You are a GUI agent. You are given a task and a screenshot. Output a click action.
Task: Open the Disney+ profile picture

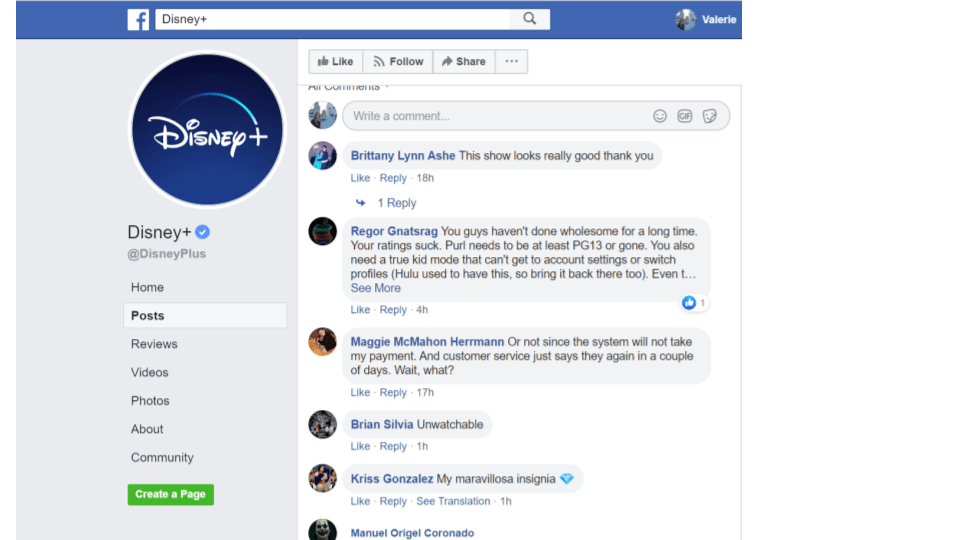point(208,129)
